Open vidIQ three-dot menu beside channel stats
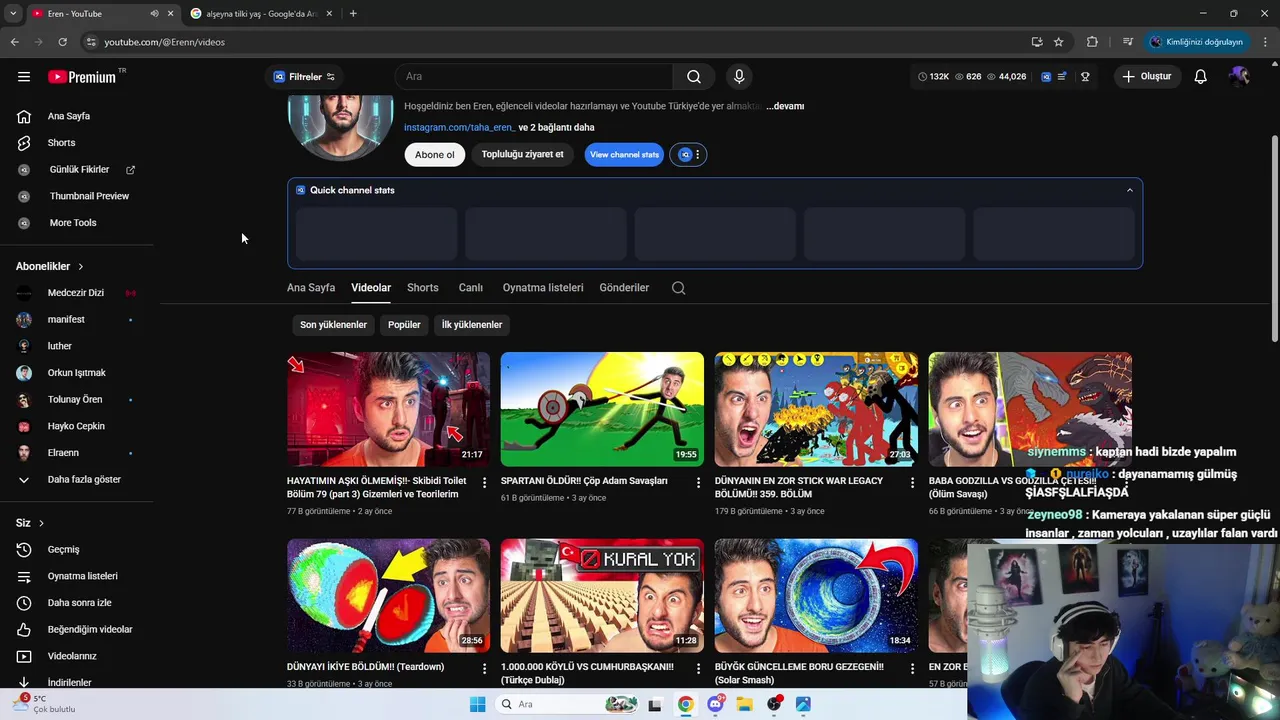The height and width of the screenshot is (720, 1280). tap(697, 155)
